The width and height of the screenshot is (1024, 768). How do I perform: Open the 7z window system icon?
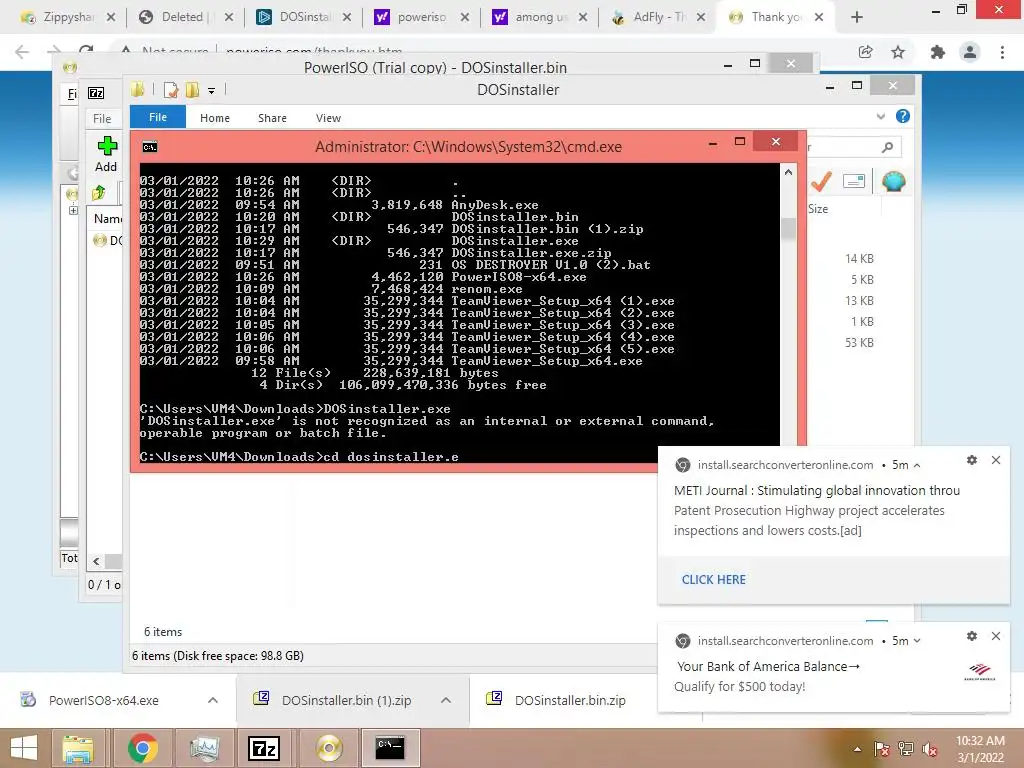(x=96, y=93)
